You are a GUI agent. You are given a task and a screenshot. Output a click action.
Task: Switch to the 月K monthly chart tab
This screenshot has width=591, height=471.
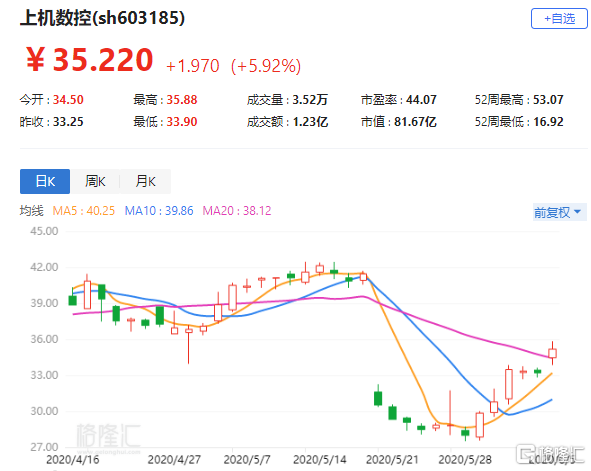pyautogui.click(x=145, y=181)
